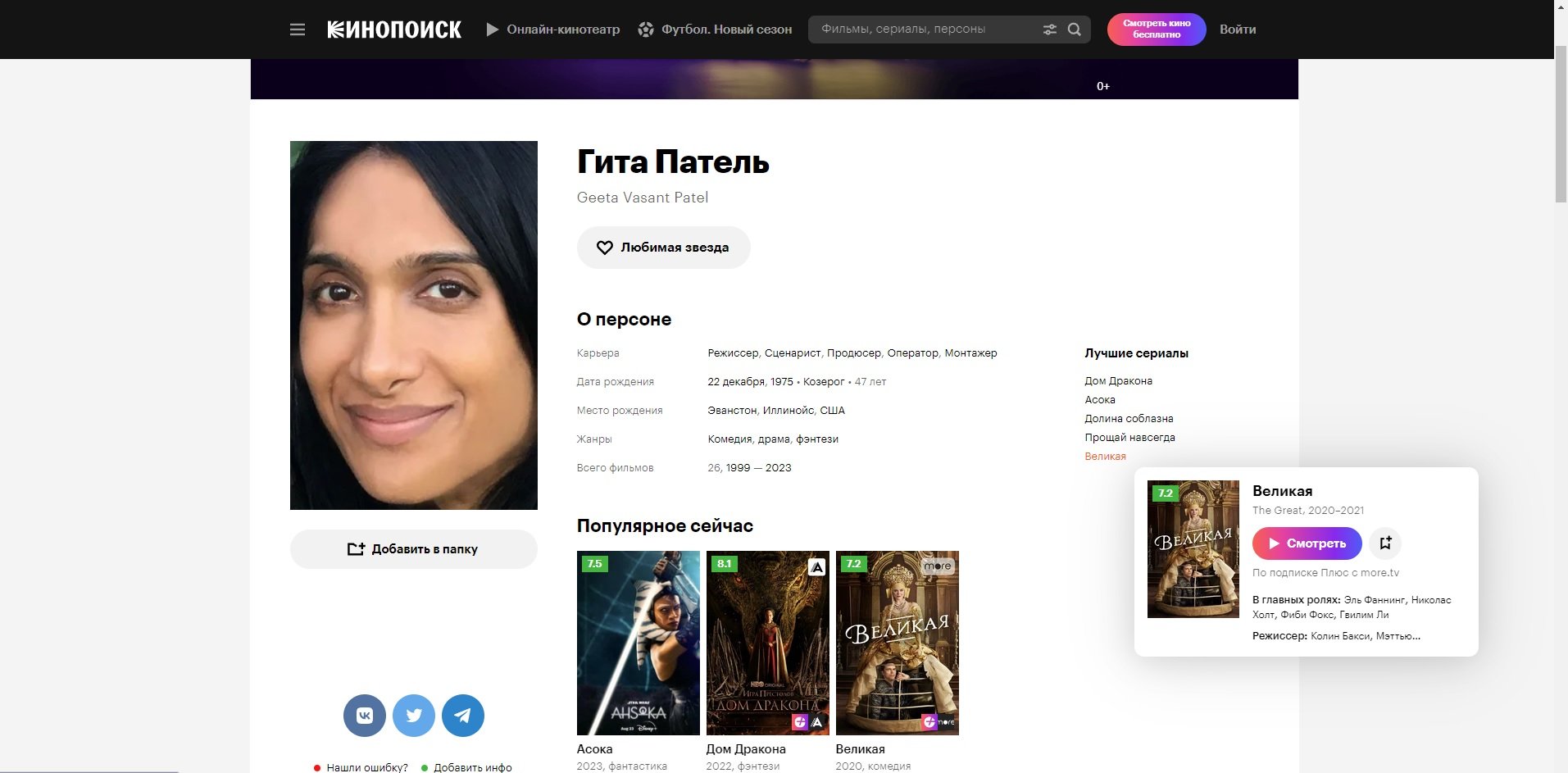The height and width of the screenshot is (773, 1568).
Task: Share the page via Twitter icon
Action: point(414,716)
